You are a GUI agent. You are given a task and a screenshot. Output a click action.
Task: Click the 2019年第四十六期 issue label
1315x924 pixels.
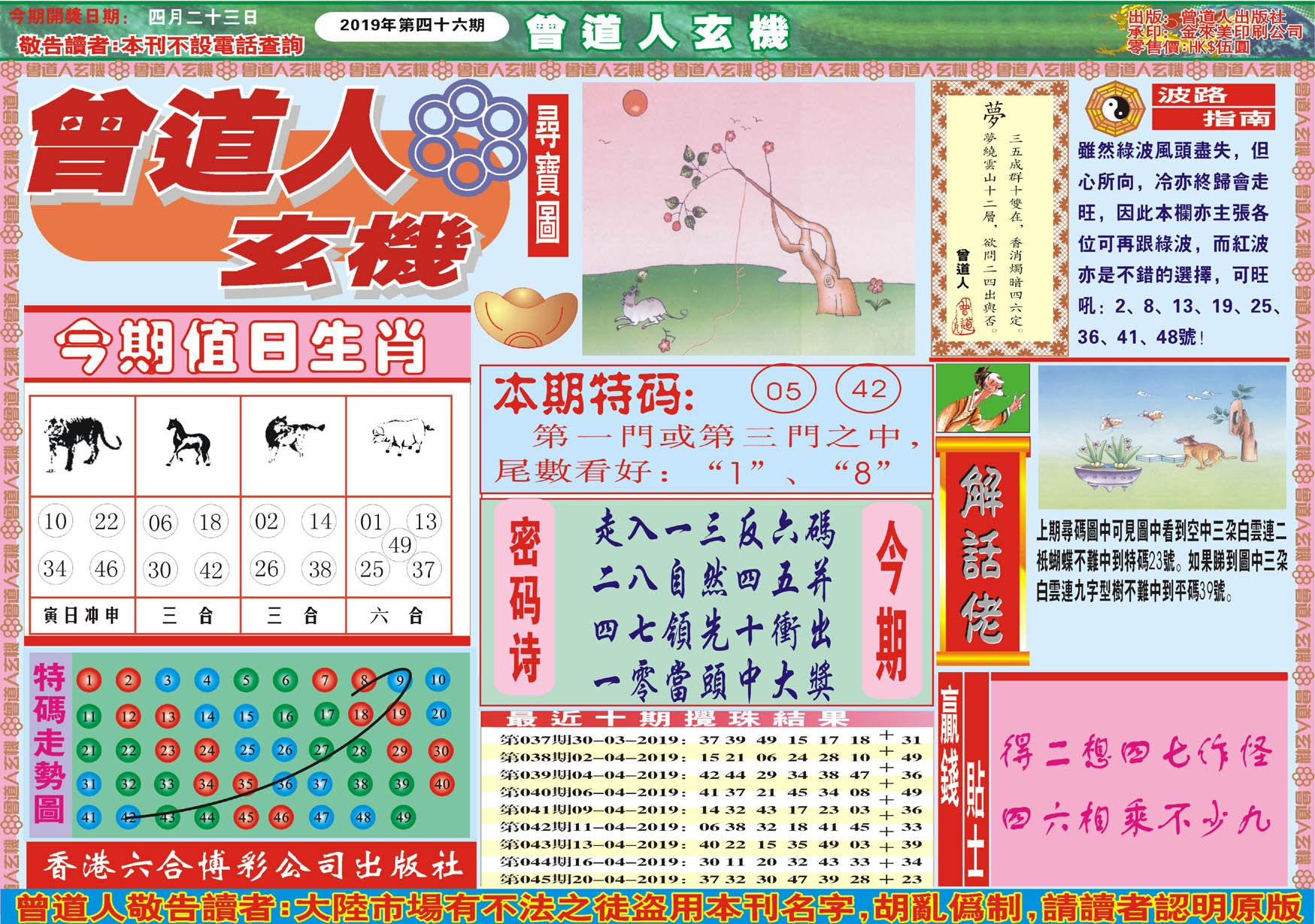pyautogui.click(x=411, y=26)
